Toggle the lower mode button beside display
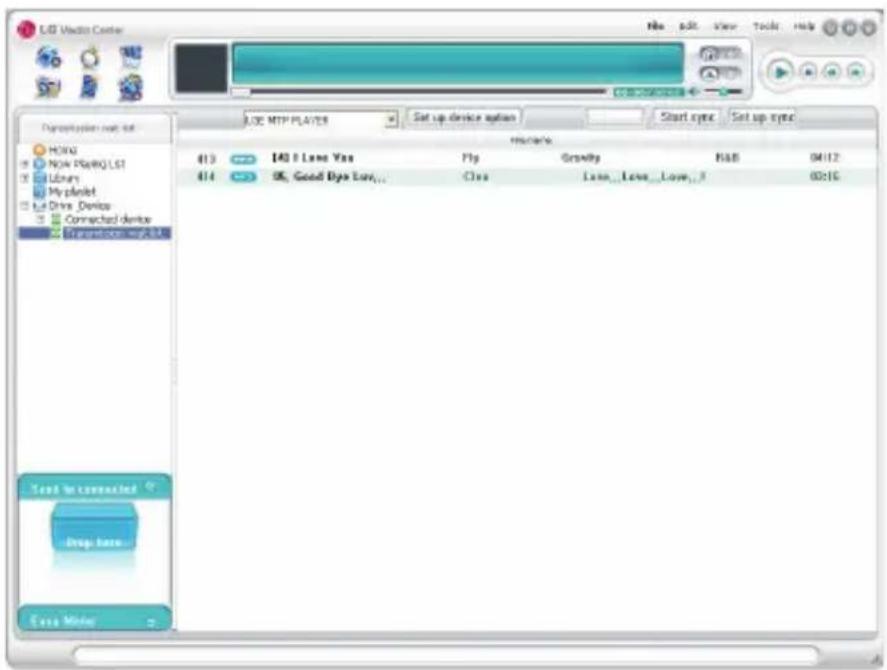 pos(720,74)
